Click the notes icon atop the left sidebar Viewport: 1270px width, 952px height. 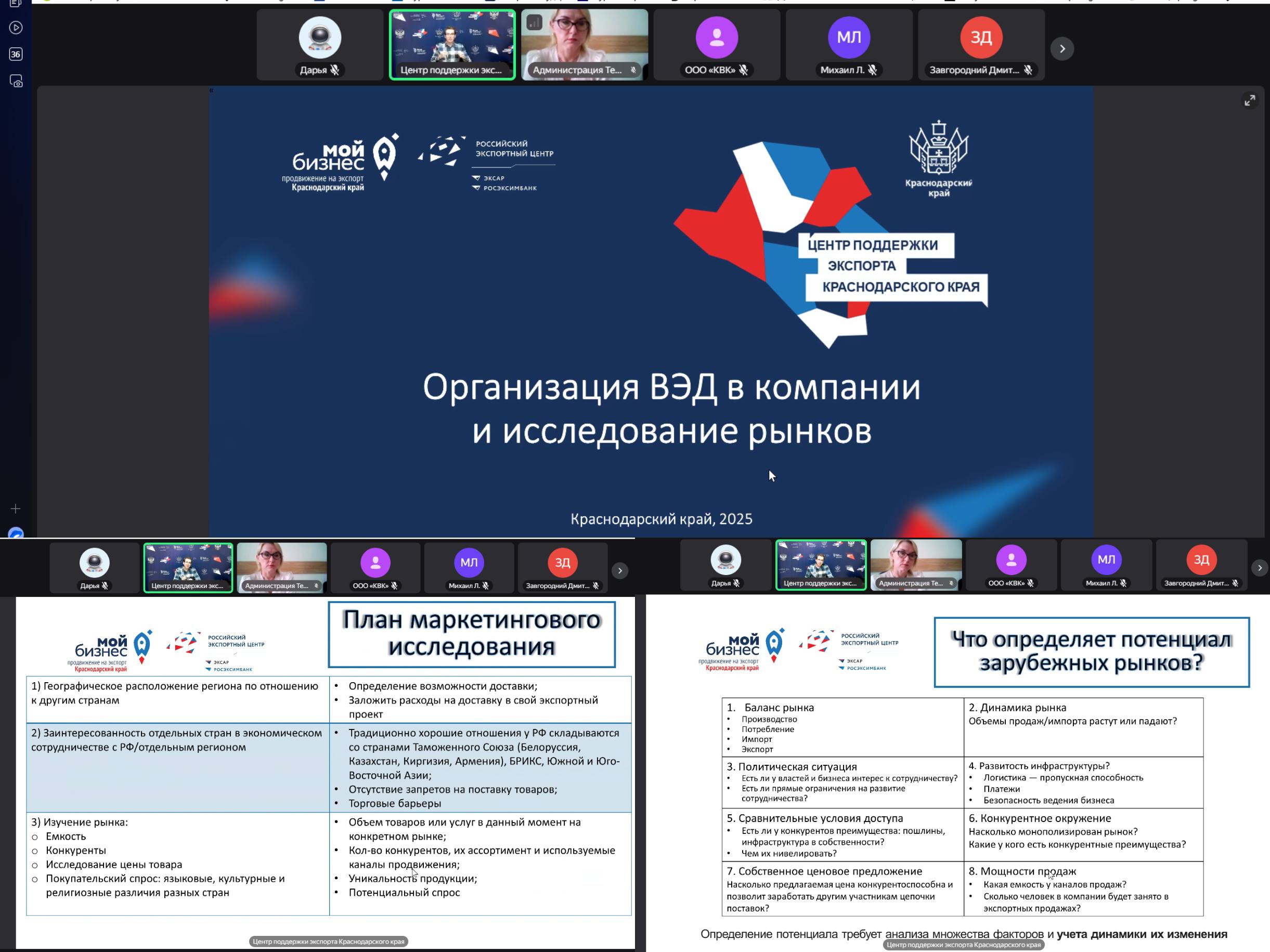16,4
